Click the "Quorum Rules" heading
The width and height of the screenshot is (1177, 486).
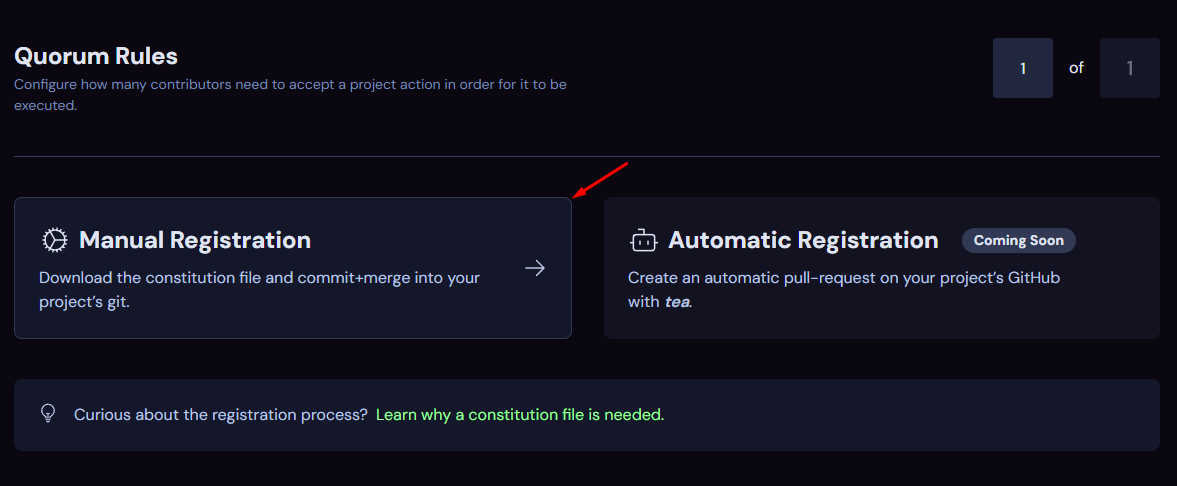tap(96, 56)
